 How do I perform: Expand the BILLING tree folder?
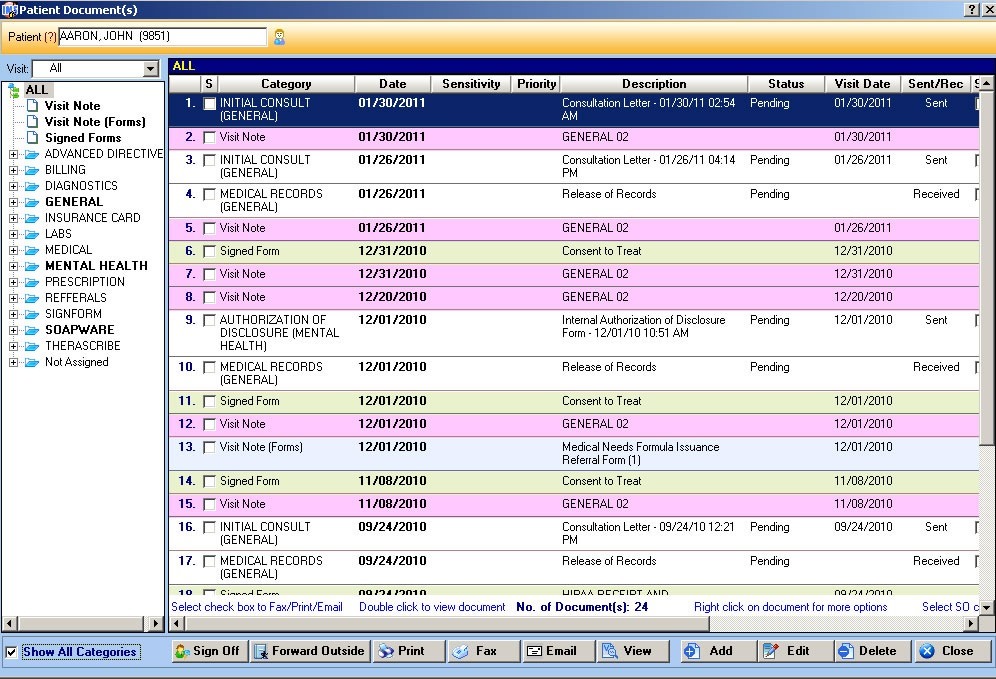coord(14,170)
